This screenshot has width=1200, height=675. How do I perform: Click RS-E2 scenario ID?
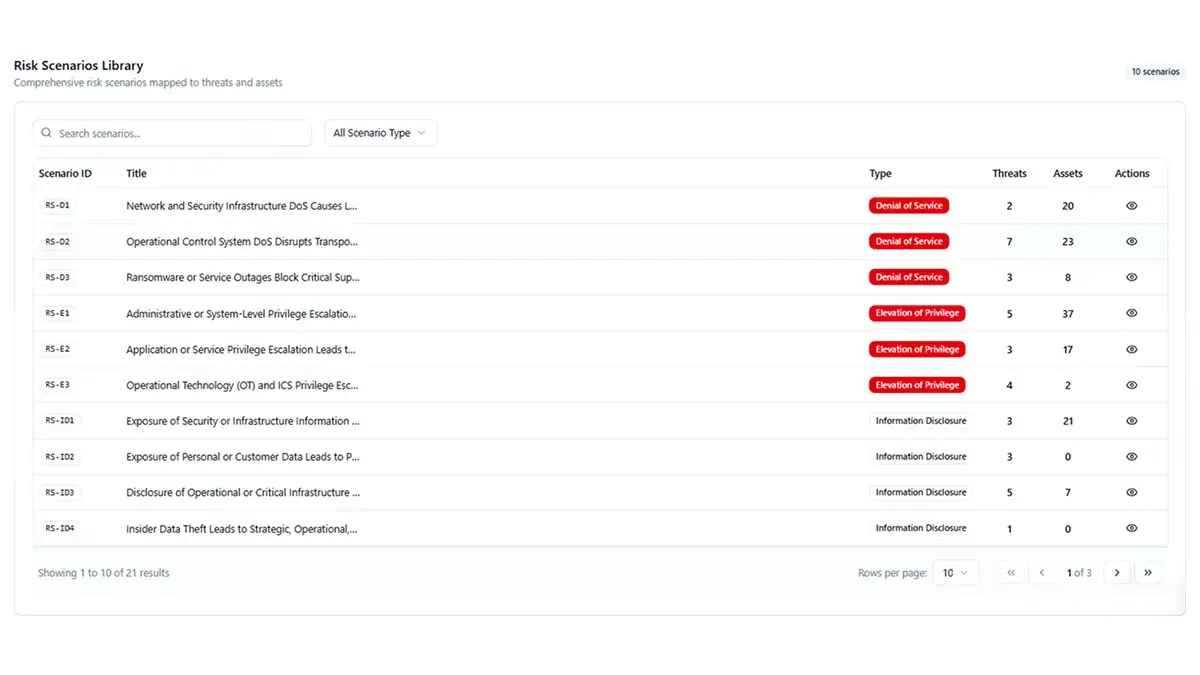(x=57, y=349)
